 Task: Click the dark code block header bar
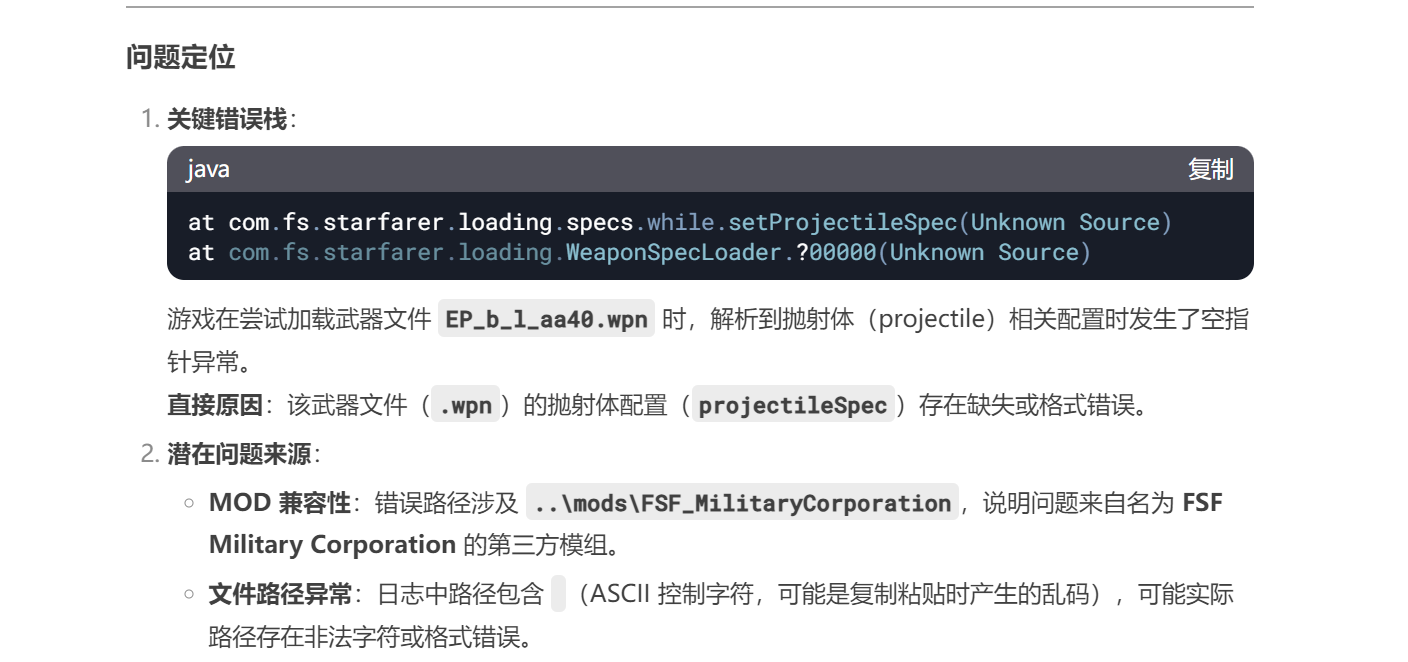(700, 170)
